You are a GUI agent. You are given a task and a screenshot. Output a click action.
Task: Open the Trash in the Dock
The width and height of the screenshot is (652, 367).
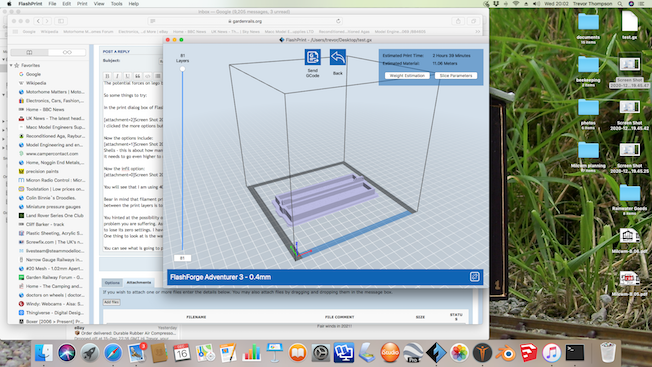coord(608,353)
